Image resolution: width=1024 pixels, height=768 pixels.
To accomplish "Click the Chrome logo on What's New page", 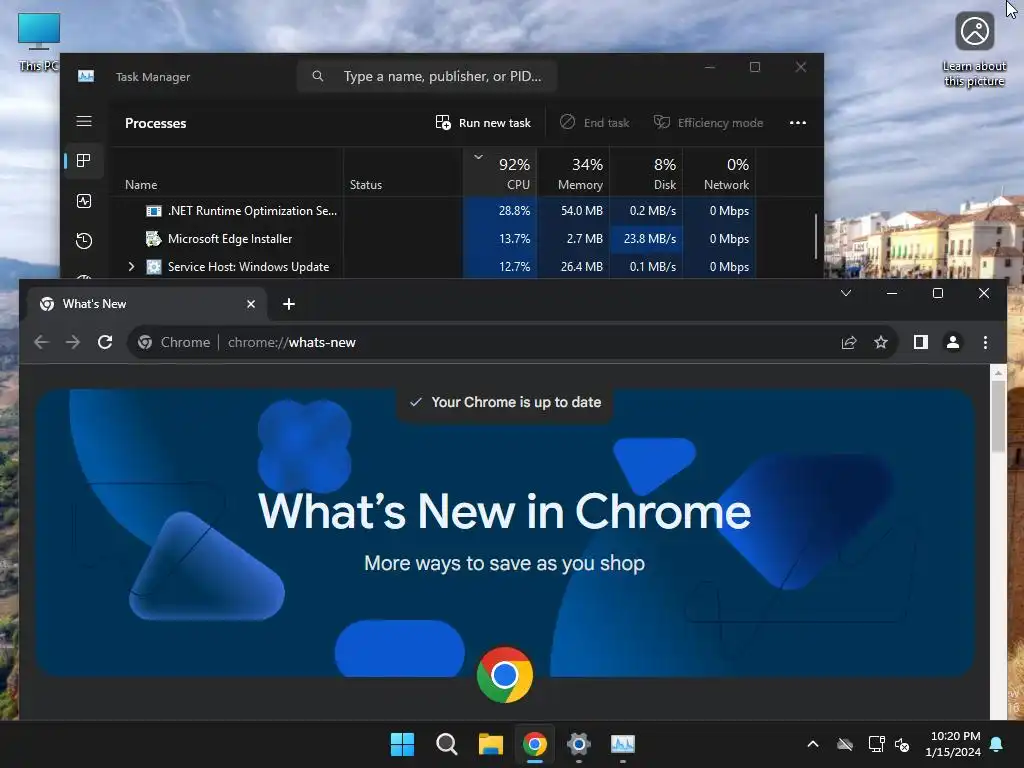I will (505, 675).
